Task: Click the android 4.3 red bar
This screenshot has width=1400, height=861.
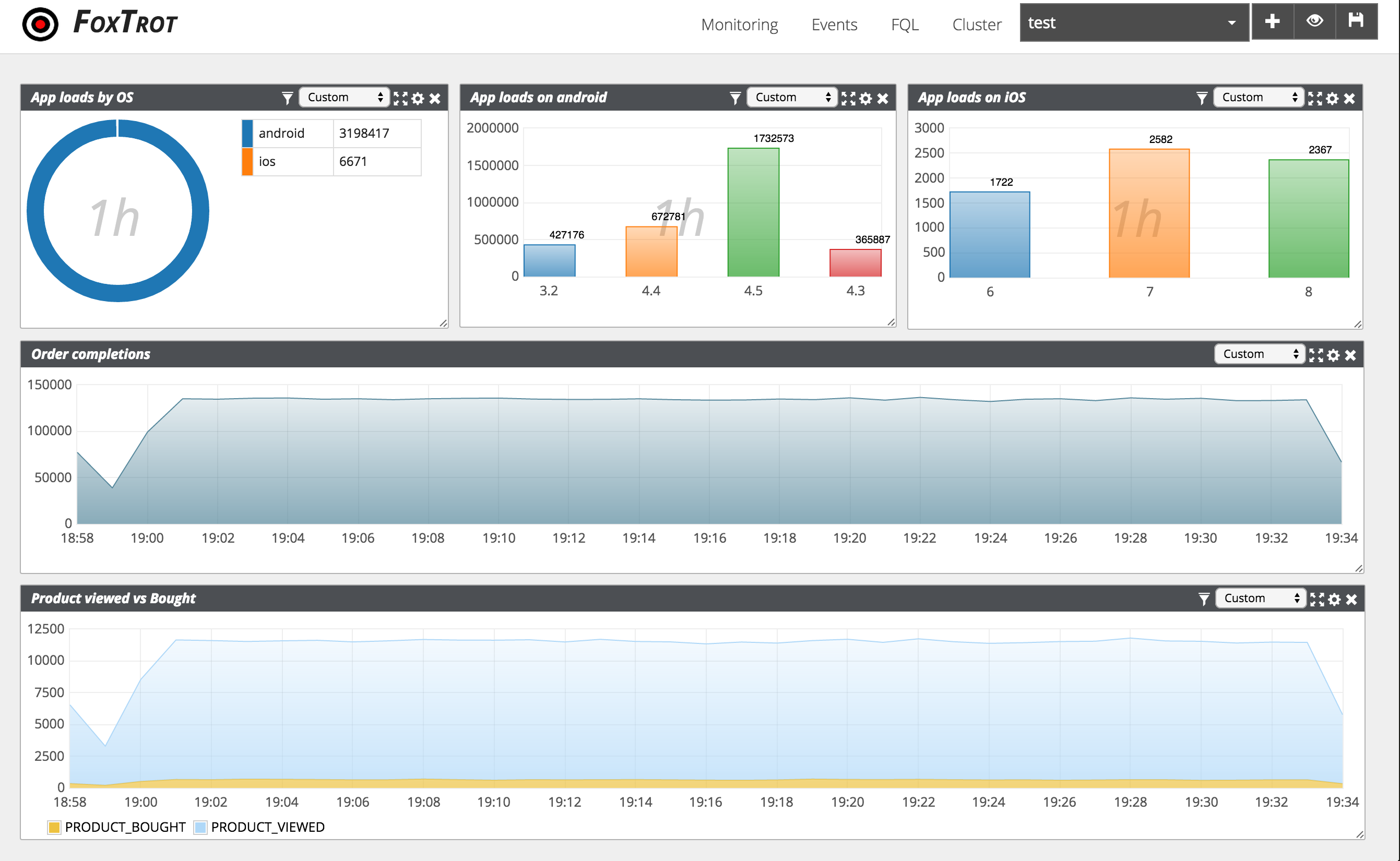Action: 855,263
